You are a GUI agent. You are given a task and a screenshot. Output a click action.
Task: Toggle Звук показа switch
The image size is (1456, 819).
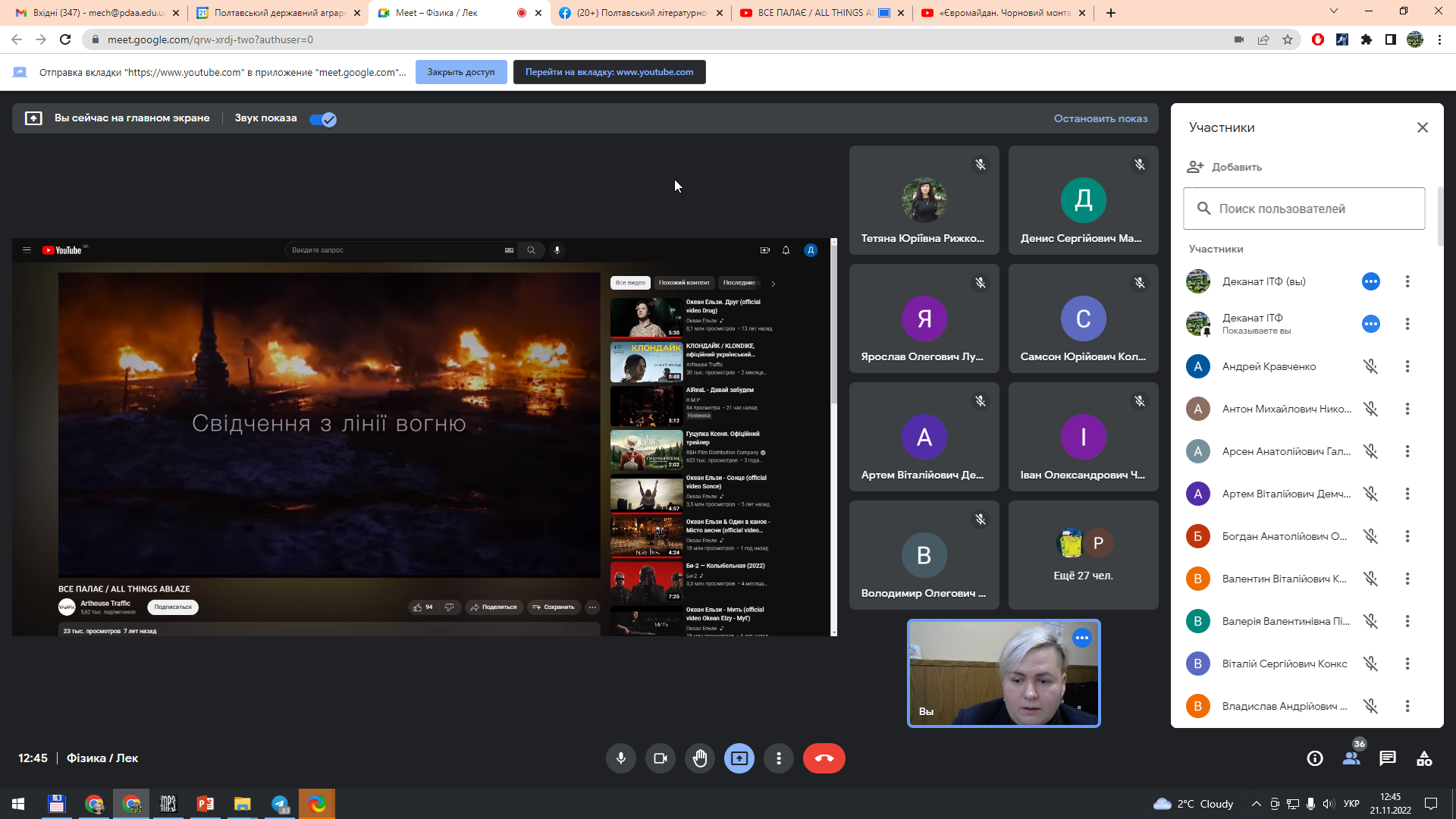coord(323,119)
